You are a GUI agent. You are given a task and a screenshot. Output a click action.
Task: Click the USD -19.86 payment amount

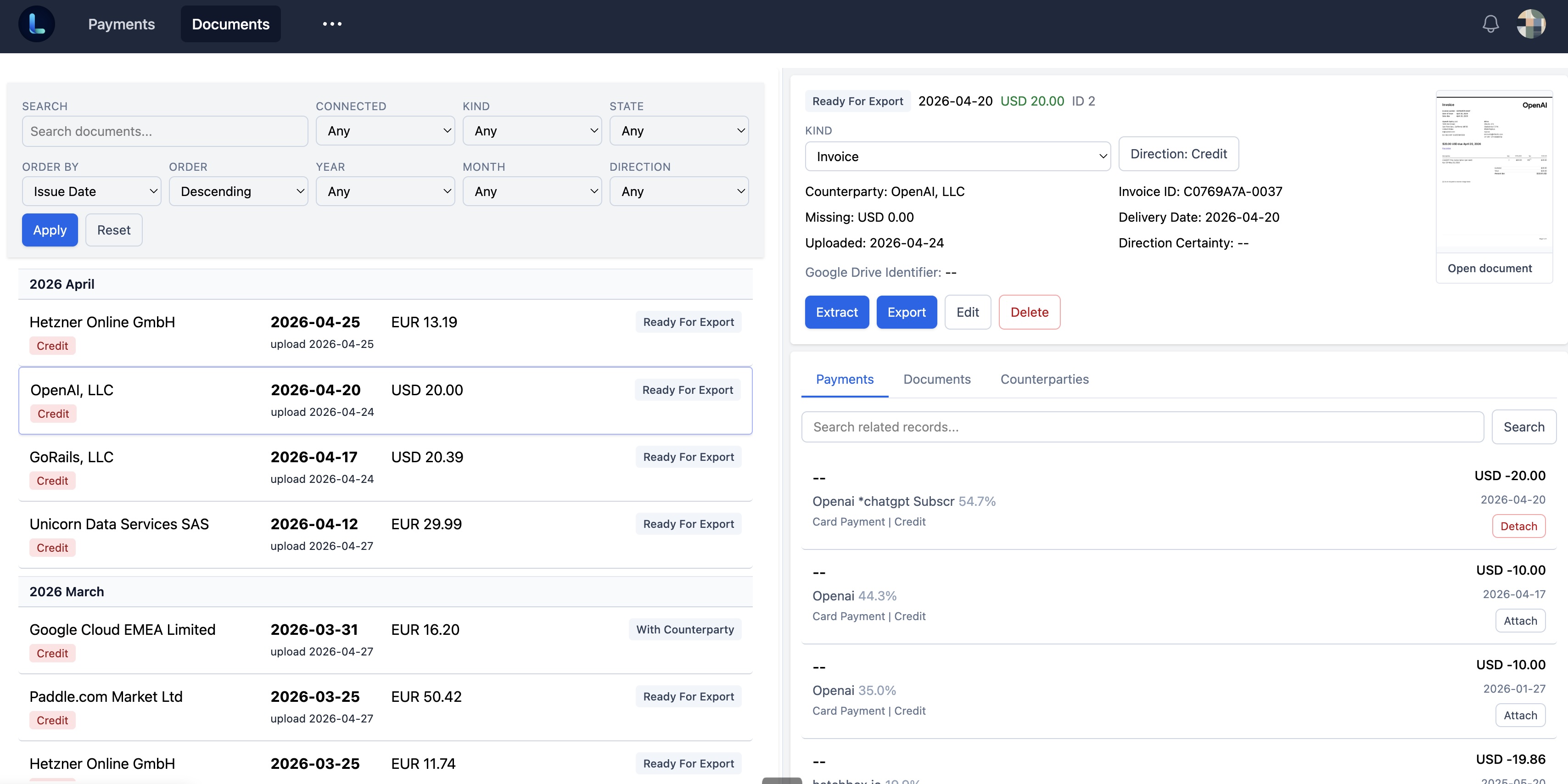click(1510, 759)
